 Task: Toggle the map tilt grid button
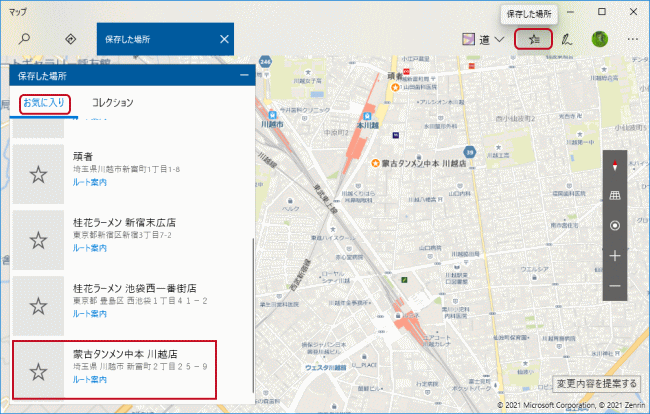coord(615,196)
